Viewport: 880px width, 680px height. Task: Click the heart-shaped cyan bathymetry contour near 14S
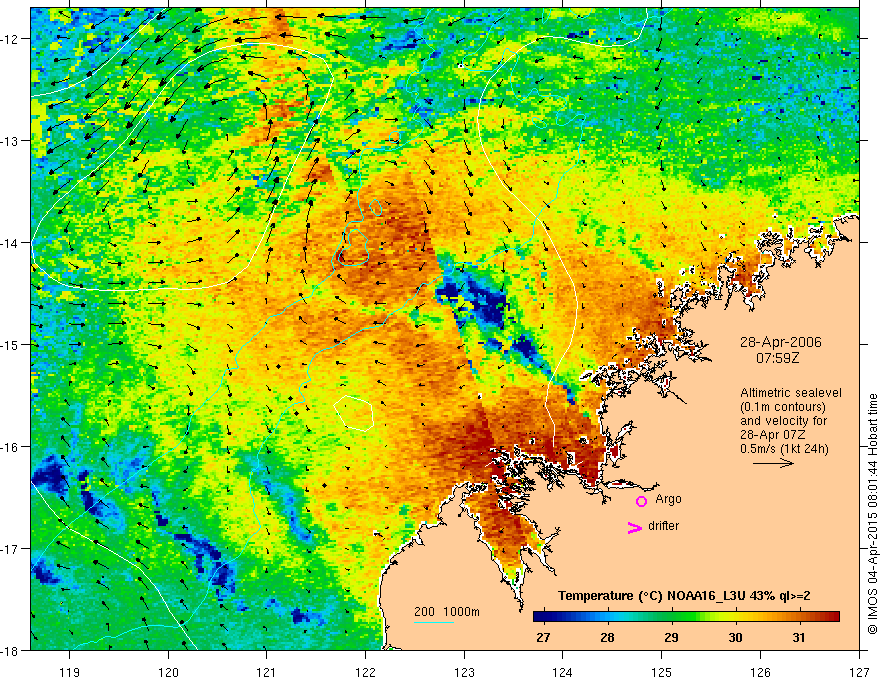352,247
